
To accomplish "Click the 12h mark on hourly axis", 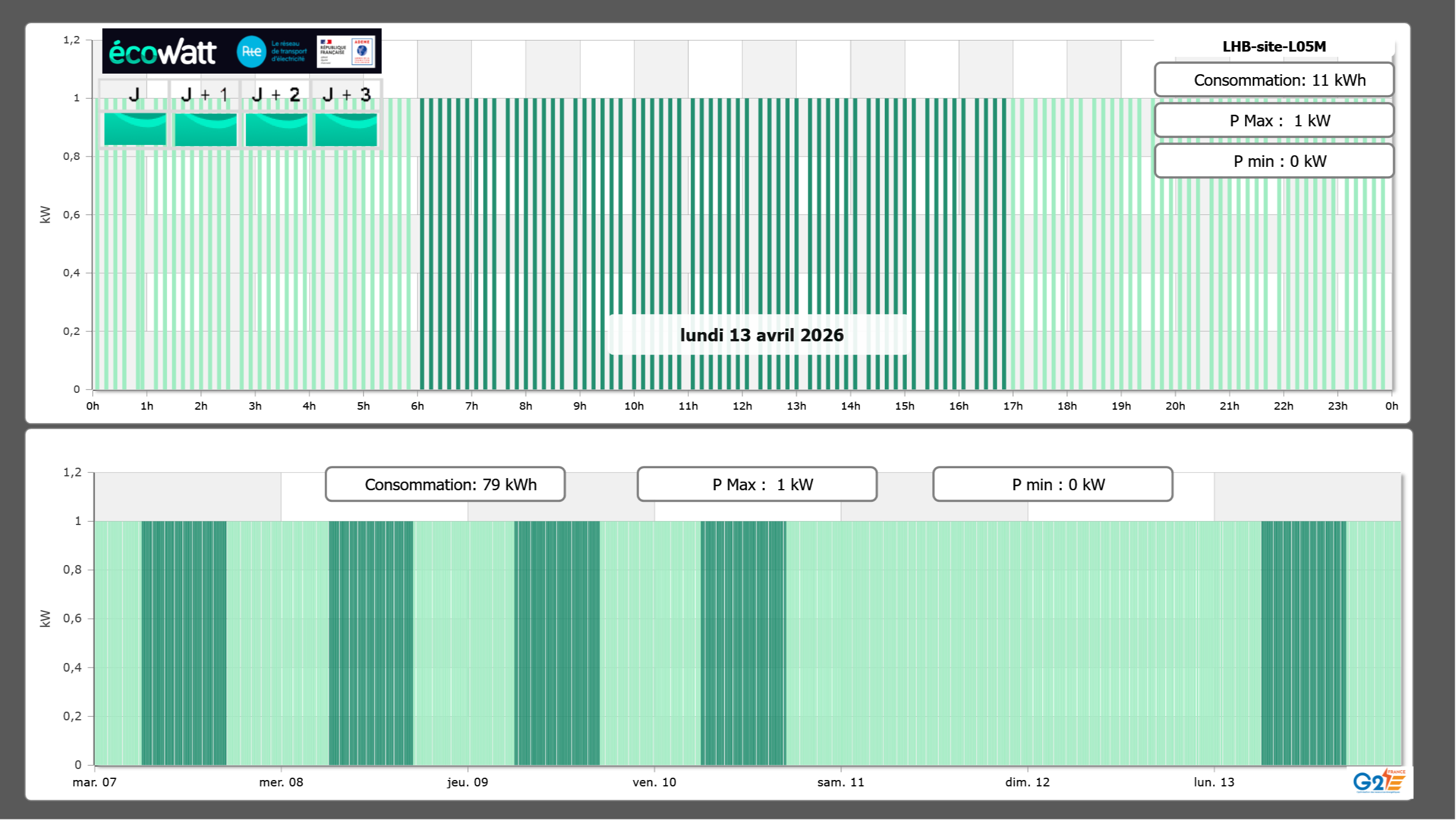I will coord(742,406).
